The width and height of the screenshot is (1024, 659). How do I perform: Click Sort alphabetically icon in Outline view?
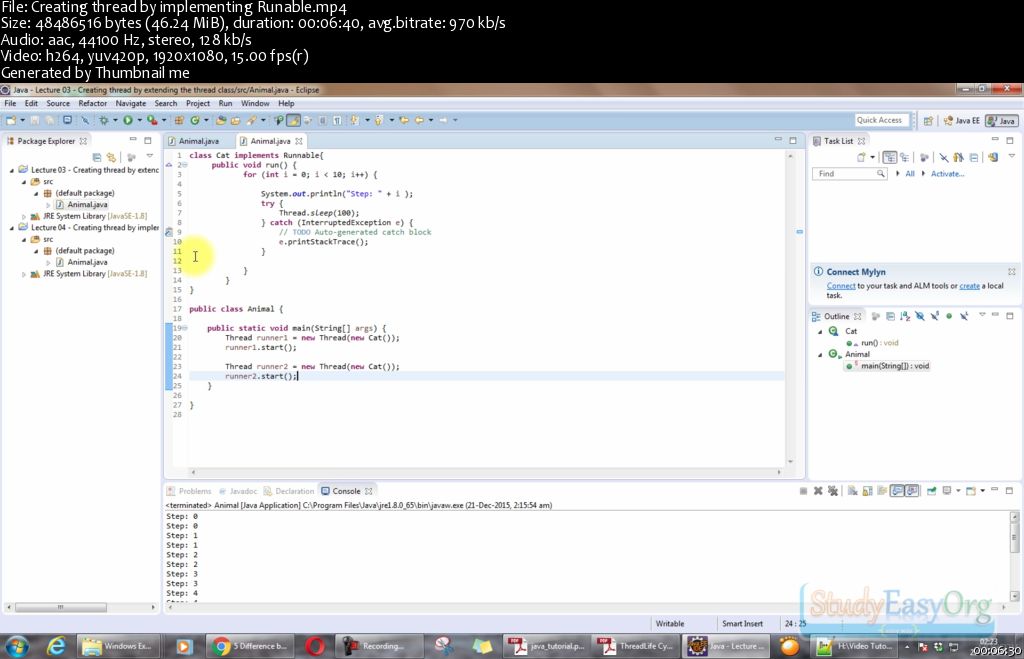904,316
